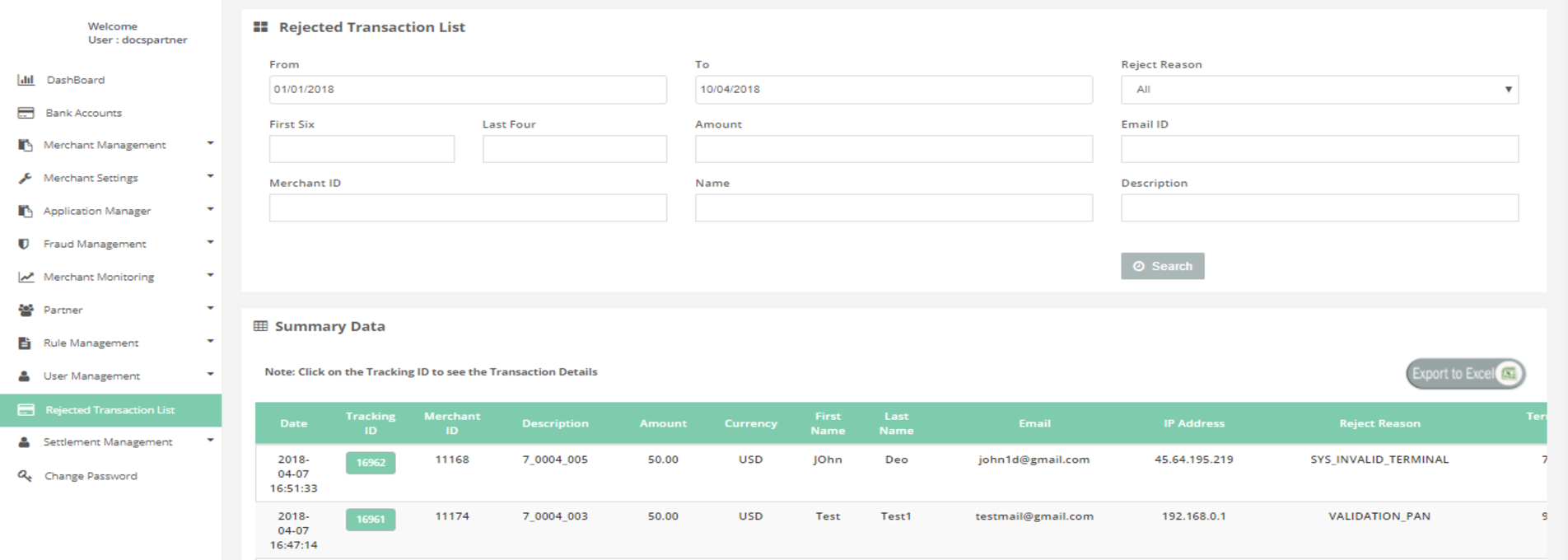Open tracking ID 16961 details

[x=371, y=520]
